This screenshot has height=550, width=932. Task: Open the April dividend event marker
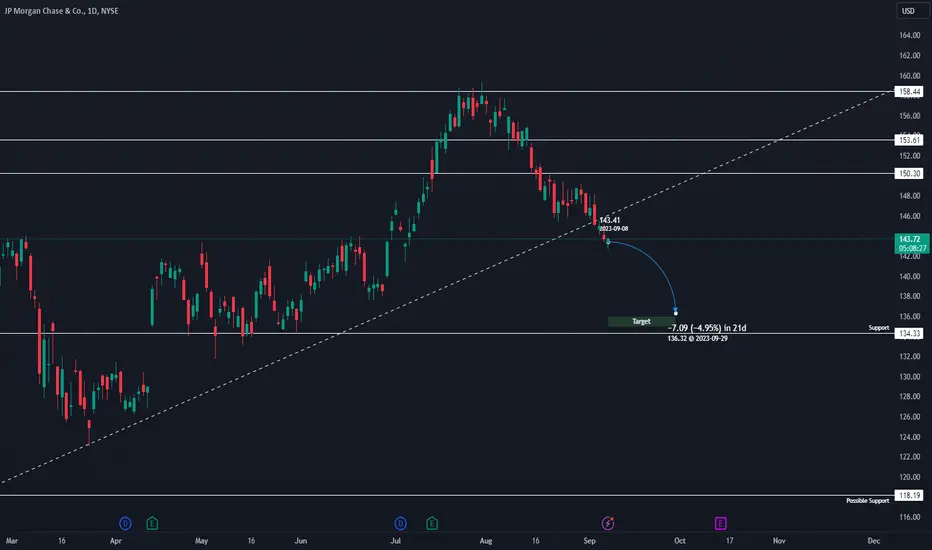click(125, 523)
